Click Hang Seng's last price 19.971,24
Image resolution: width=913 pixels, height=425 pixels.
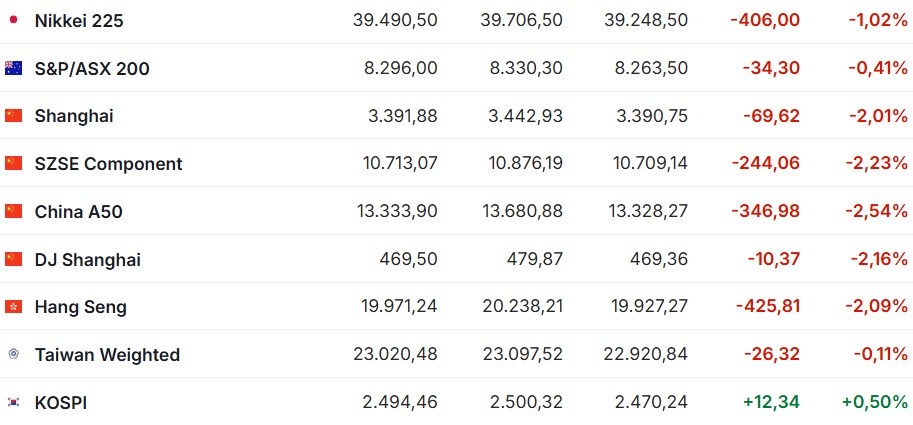point(395,306)
